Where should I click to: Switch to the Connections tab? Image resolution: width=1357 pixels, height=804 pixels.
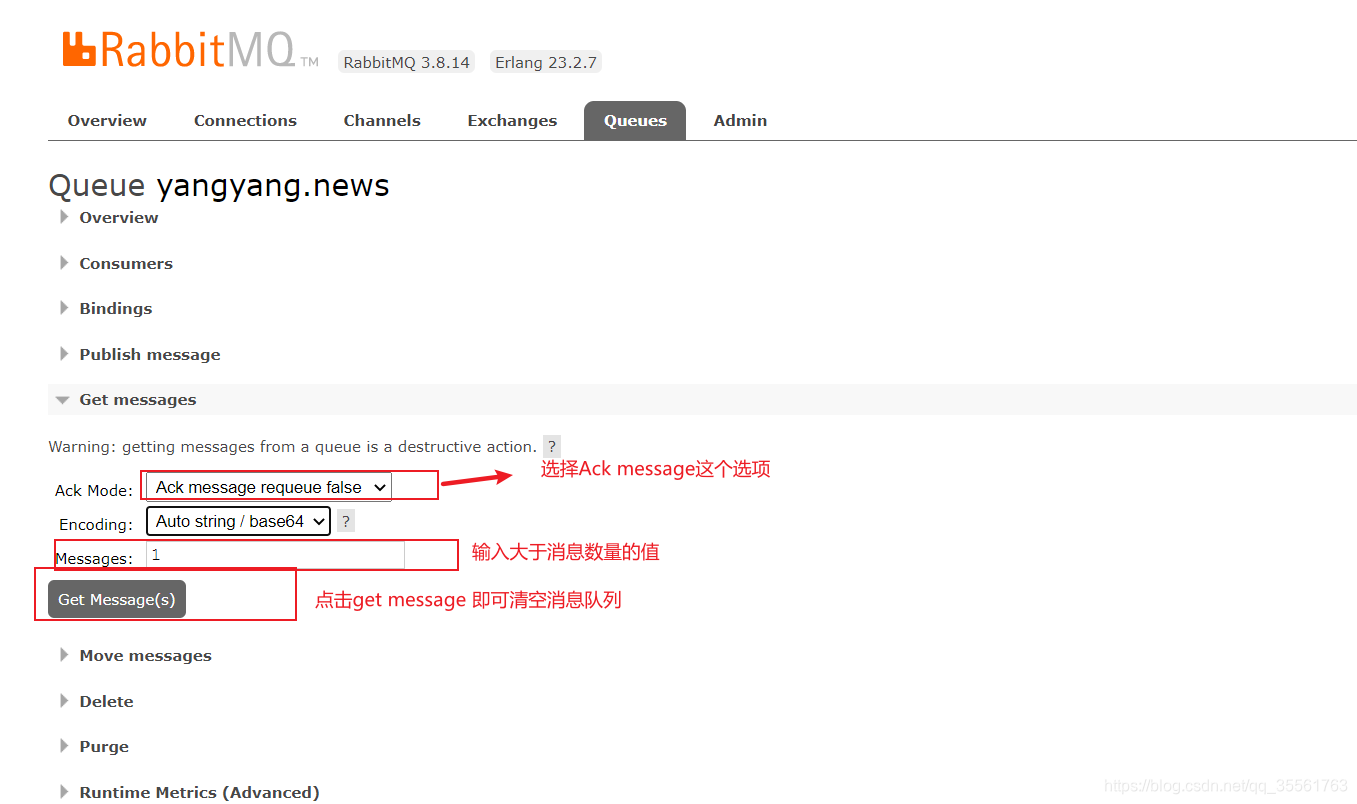click(x=245, y=120)
